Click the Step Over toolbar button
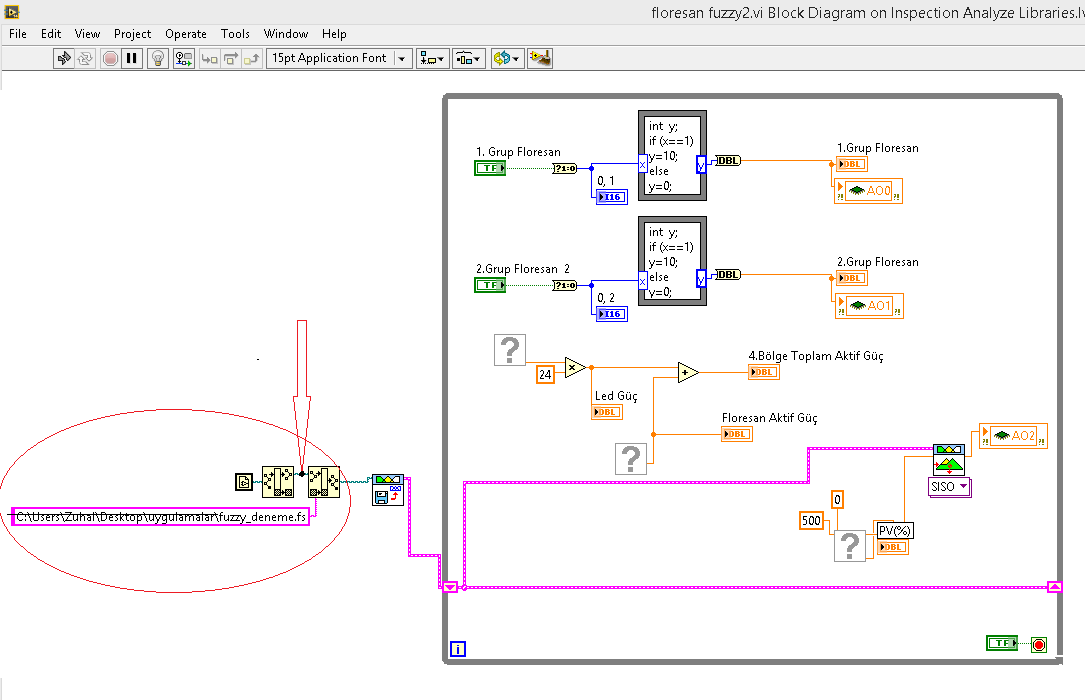Viewport: 1085px width, 700px height. click(230, 58)
